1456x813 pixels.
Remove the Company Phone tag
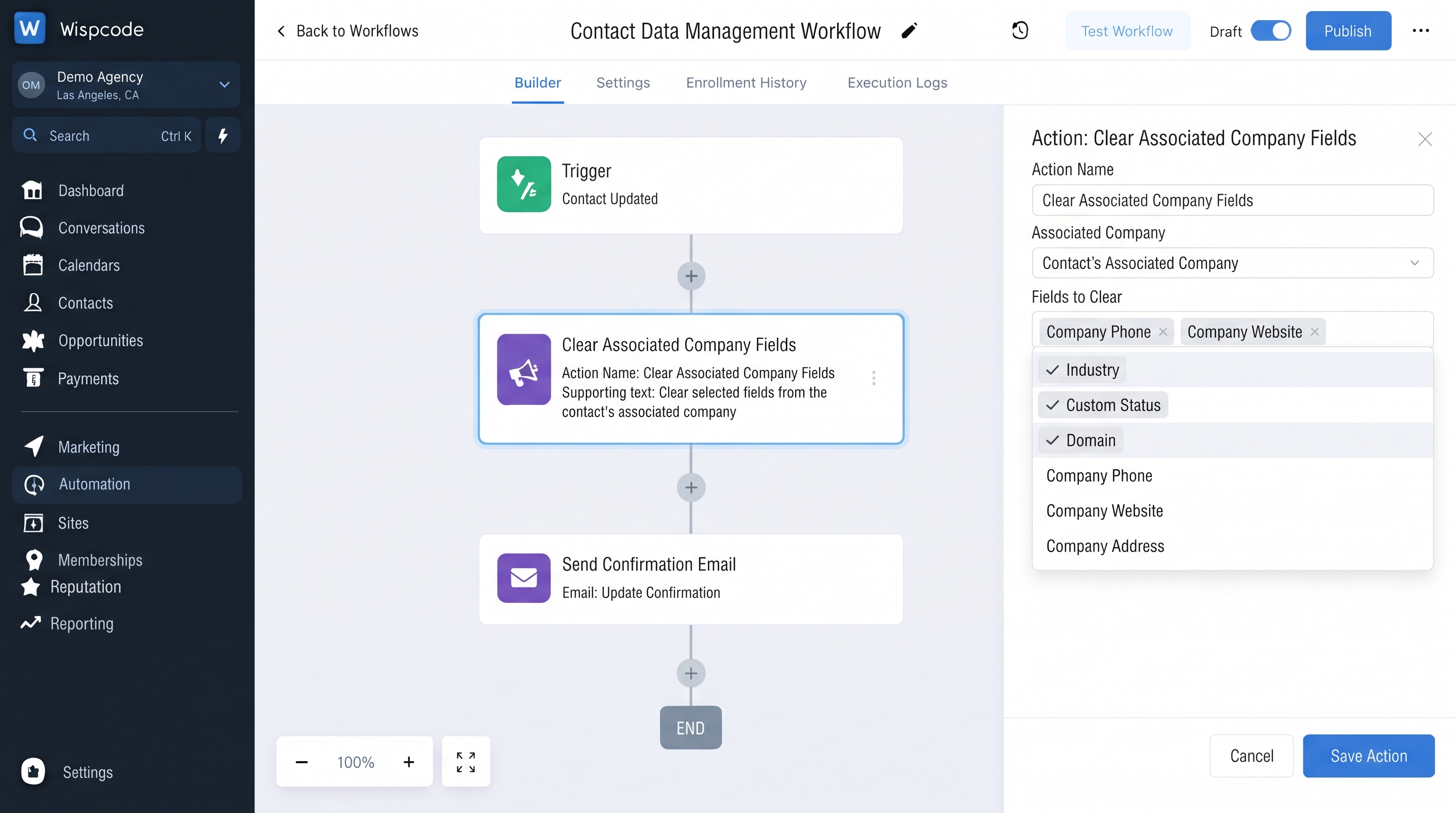click(x=1163, y=332)
